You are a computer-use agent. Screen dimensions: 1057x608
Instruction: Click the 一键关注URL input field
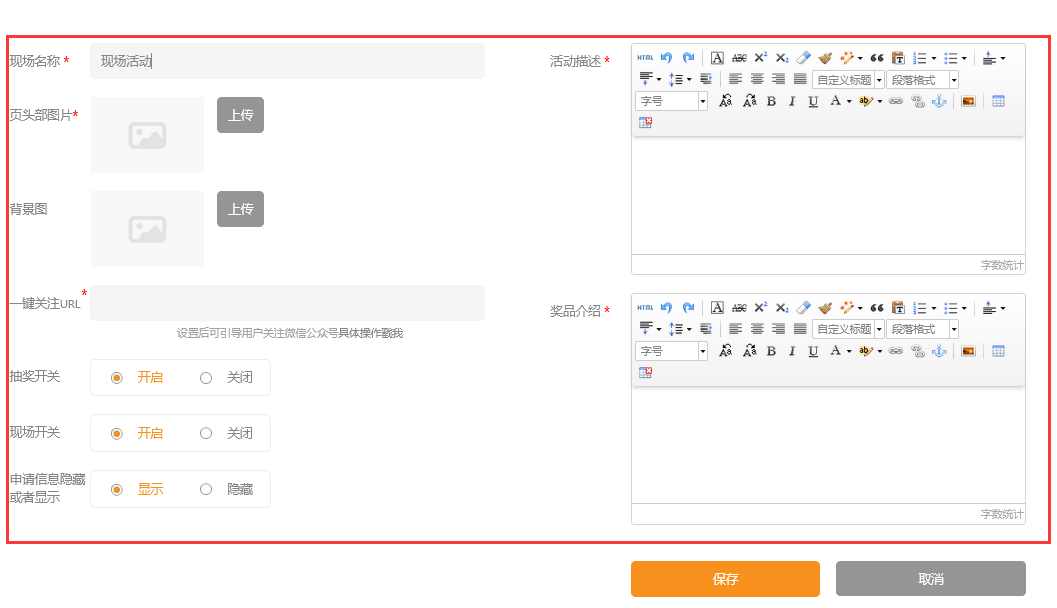287,303
